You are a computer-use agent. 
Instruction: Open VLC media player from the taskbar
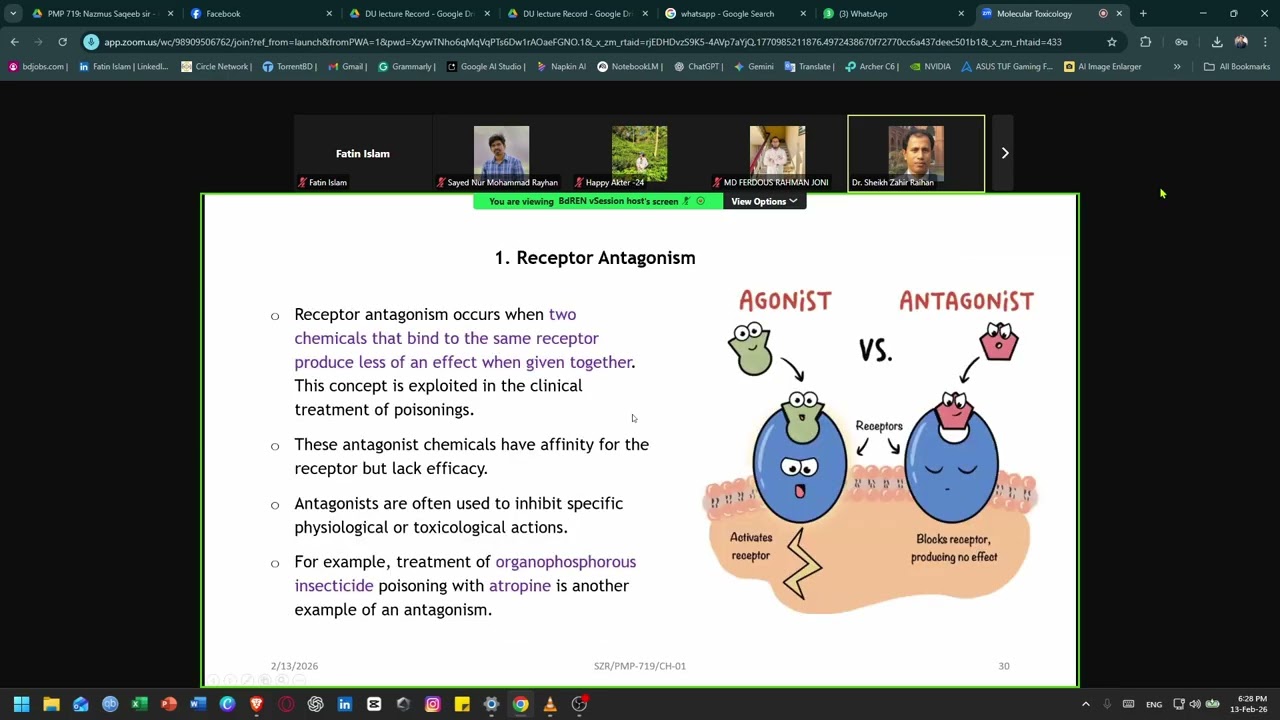(550, 704)
